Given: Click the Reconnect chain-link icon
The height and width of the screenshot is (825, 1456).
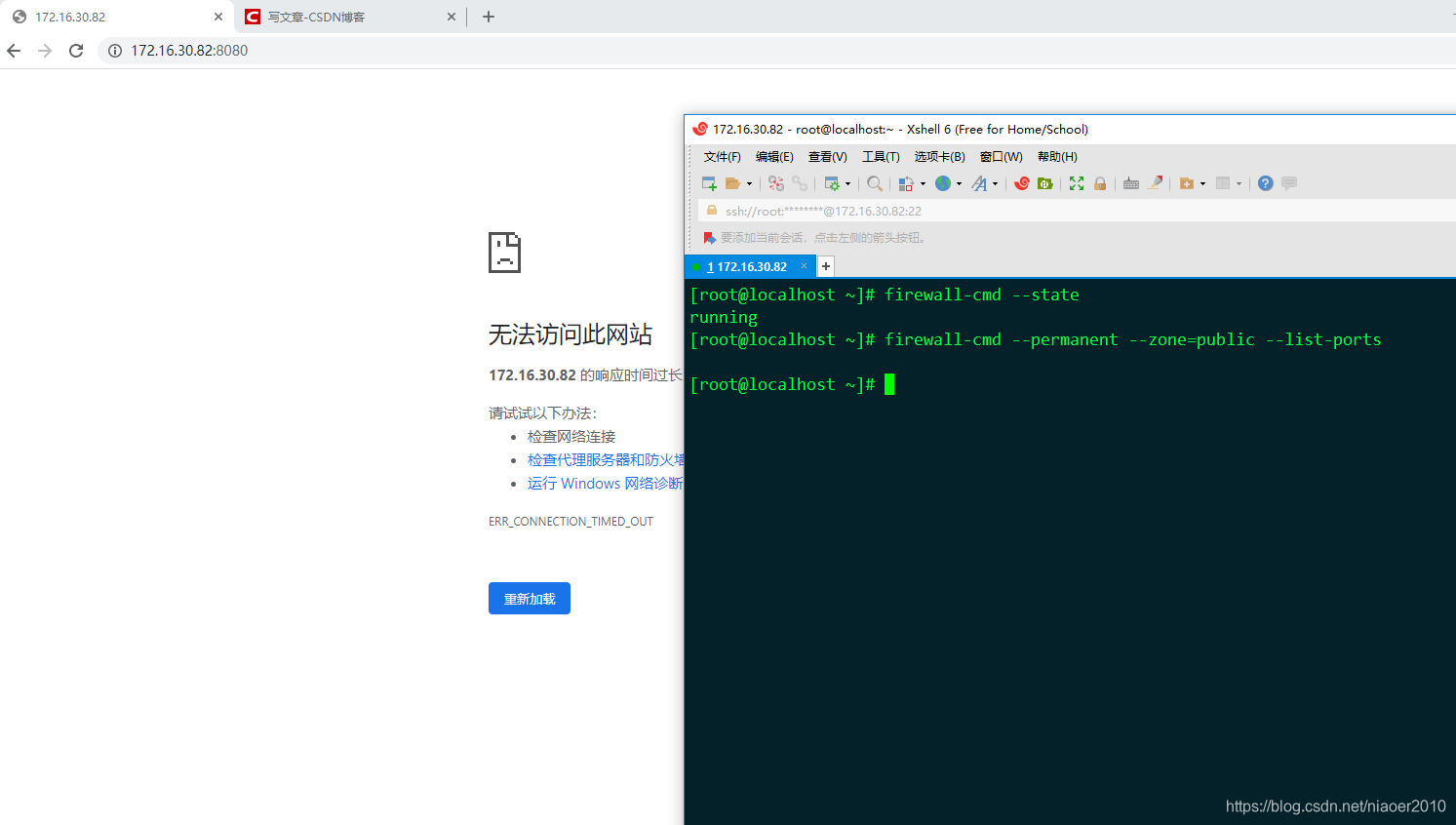Looking at the screenshot, I should 800,183.
